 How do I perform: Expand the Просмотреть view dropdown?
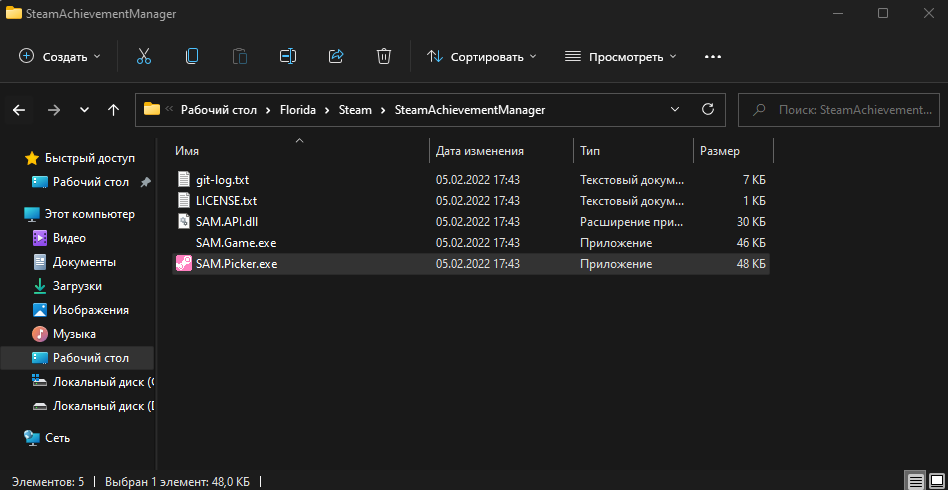point(621,57)
